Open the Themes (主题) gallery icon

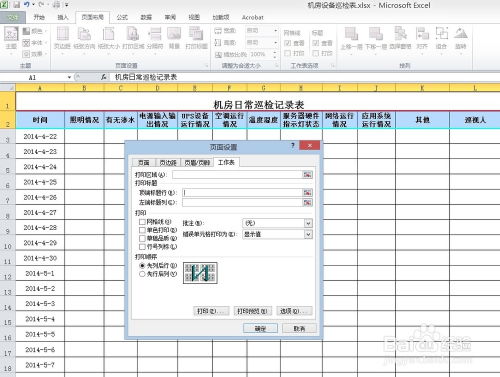pos(11,34)
